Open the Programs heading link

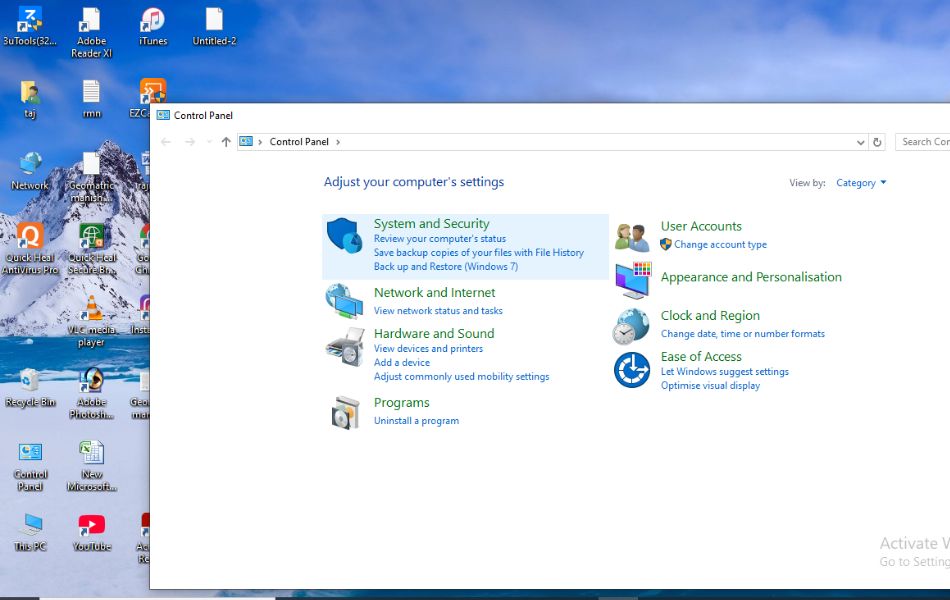(x=402, y=403)
